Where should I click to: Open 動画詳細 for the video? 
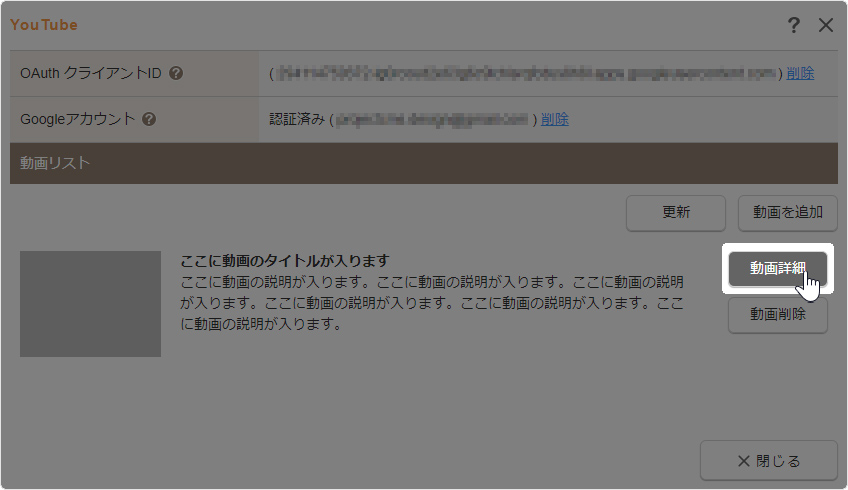click(777, 268)
